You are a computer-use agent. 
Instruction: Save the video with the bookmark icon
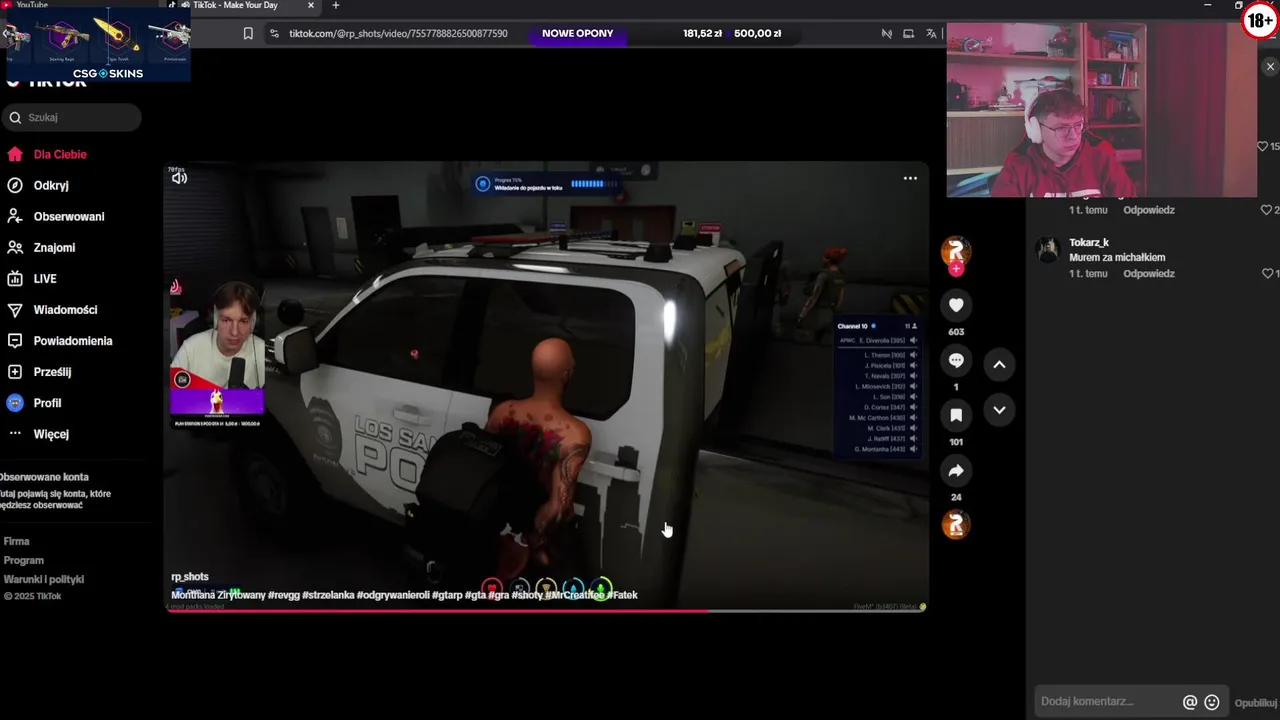956,415
